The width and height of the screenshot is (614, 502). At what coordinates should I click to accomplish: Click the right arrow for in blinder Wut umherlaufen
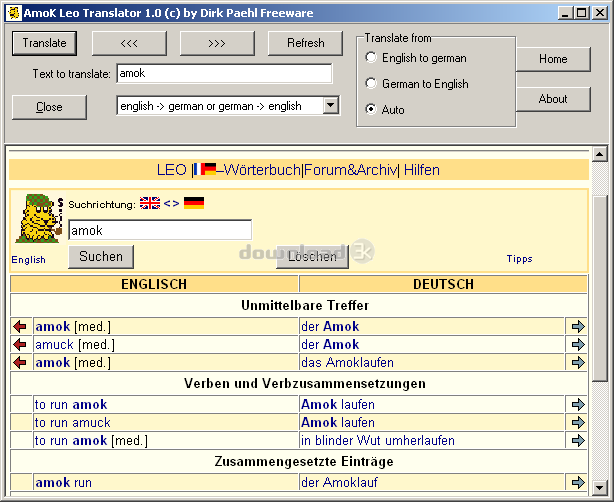[x=578, y=441]
